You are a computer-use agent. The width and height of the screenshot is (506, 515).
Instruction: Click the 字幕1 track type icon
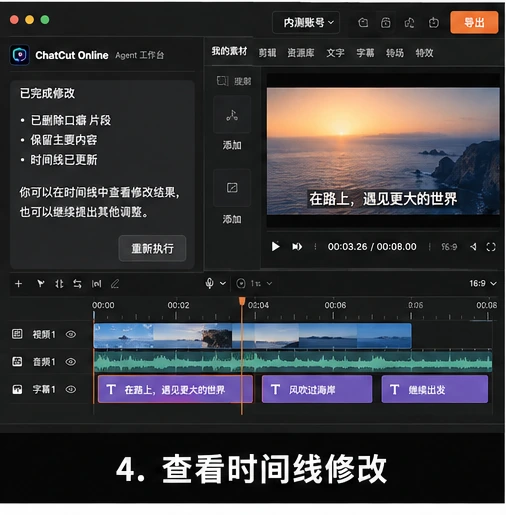pyautogui.click(x=17, y=389)
